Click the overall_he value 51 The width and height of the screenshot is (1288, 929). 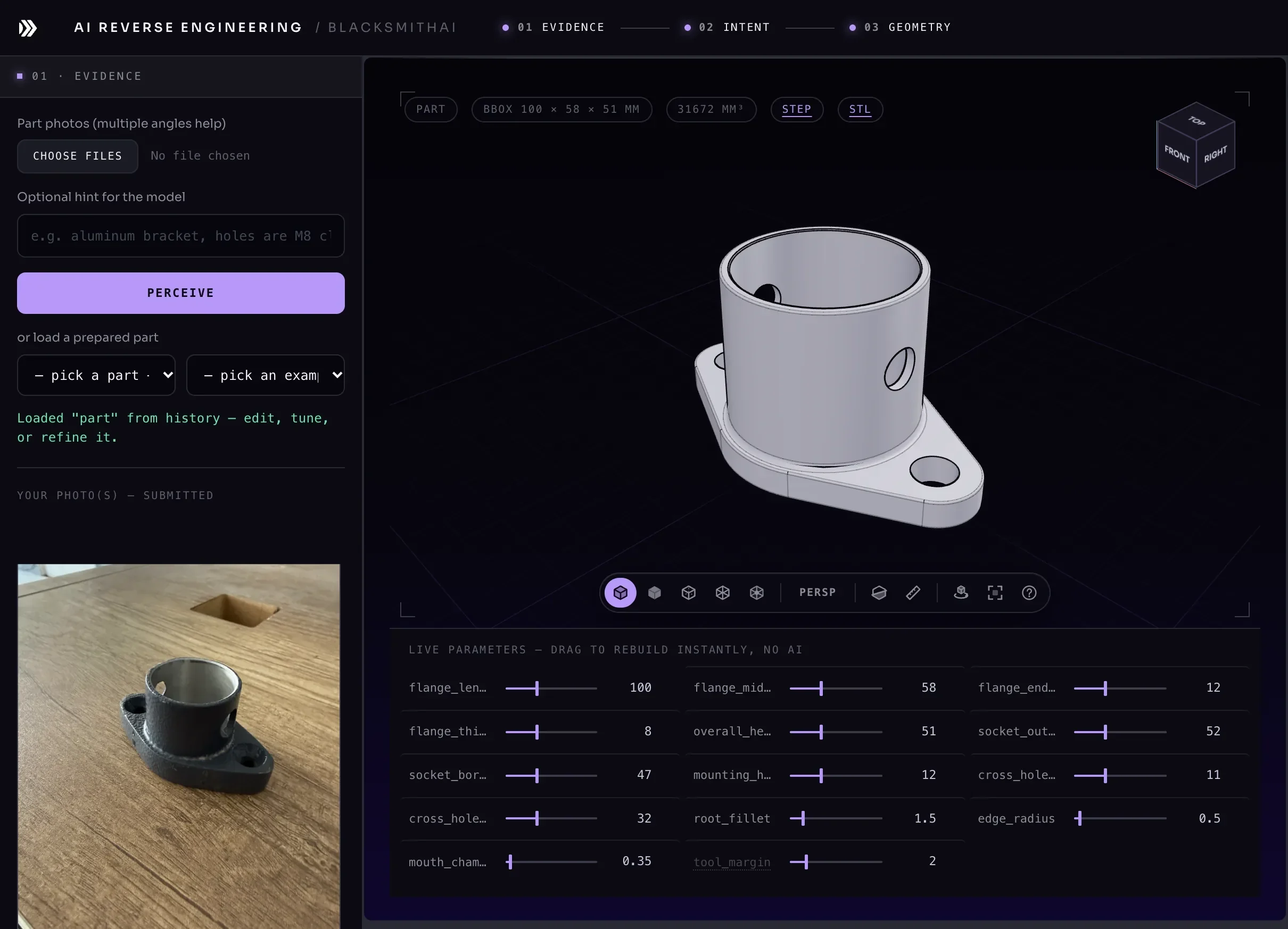(x=929, y=732)
